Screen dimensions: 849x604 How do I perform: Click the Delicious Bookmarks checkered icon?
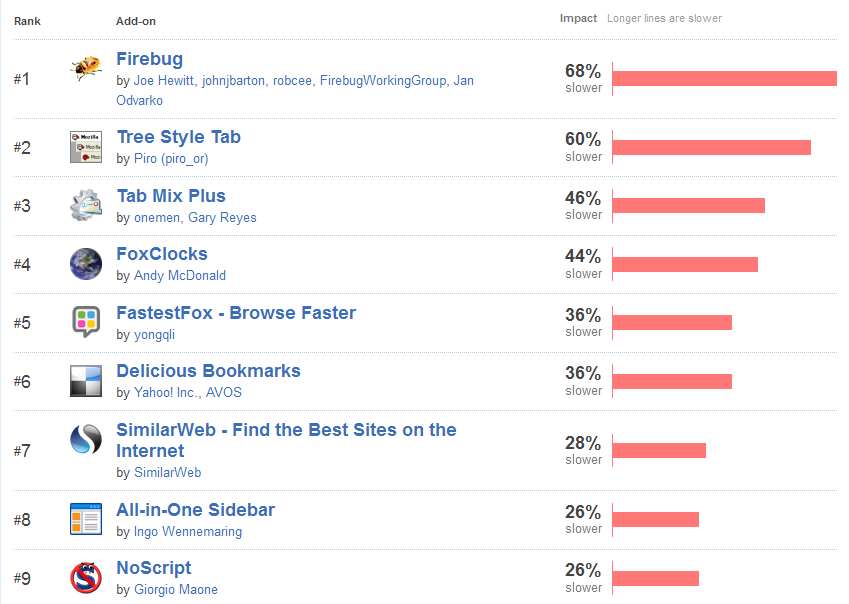tap(86, 381)
